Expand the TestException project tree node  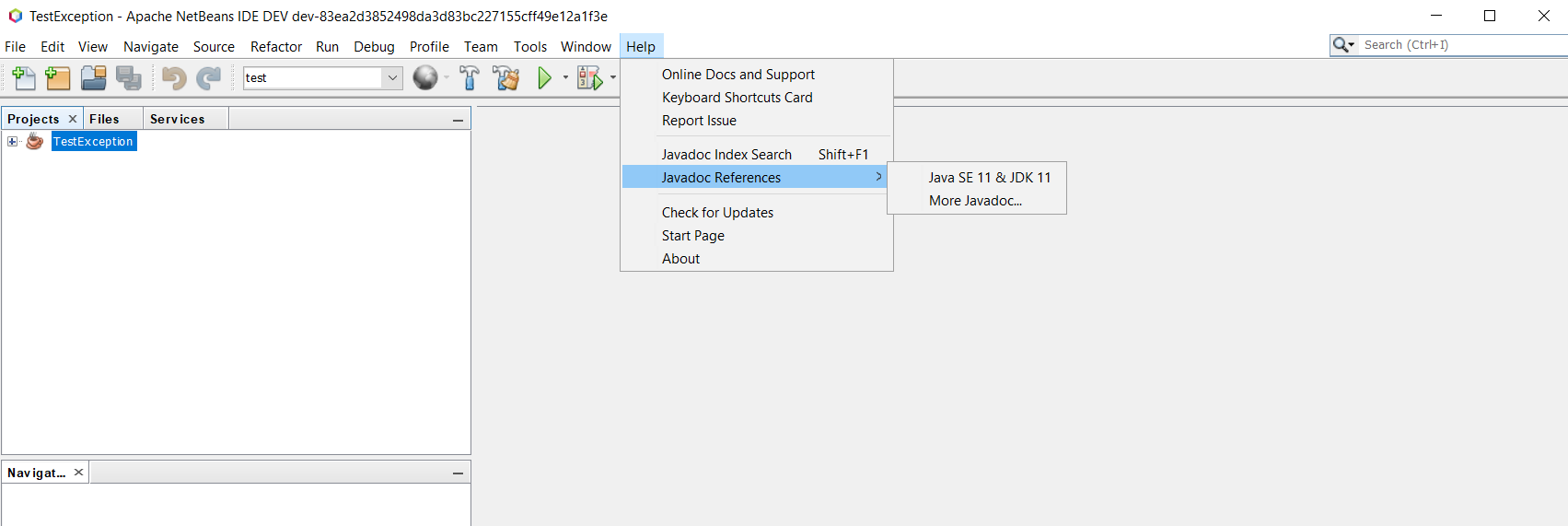click(x=12, y=141)
